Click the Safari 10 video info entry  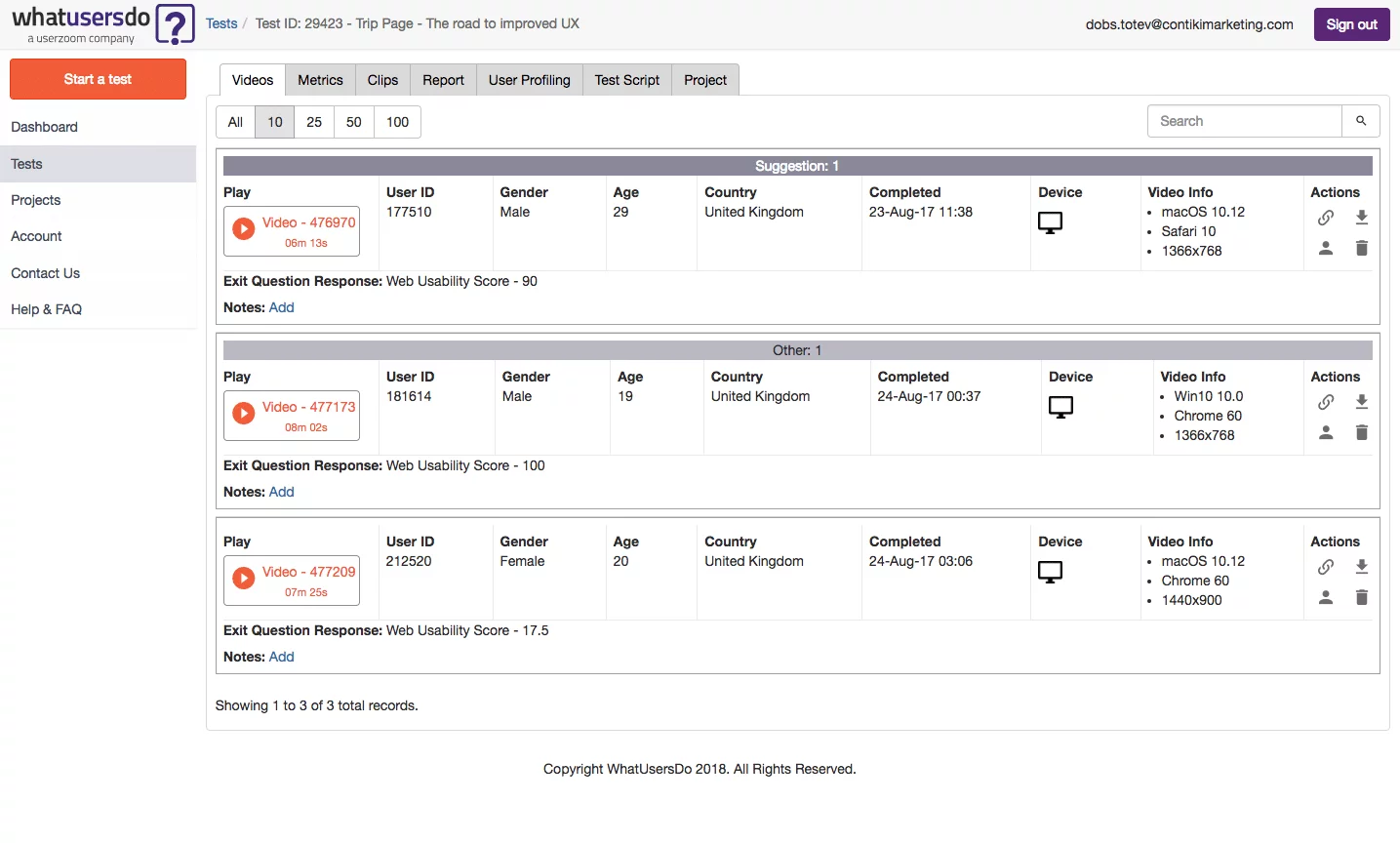(1188, 231)
